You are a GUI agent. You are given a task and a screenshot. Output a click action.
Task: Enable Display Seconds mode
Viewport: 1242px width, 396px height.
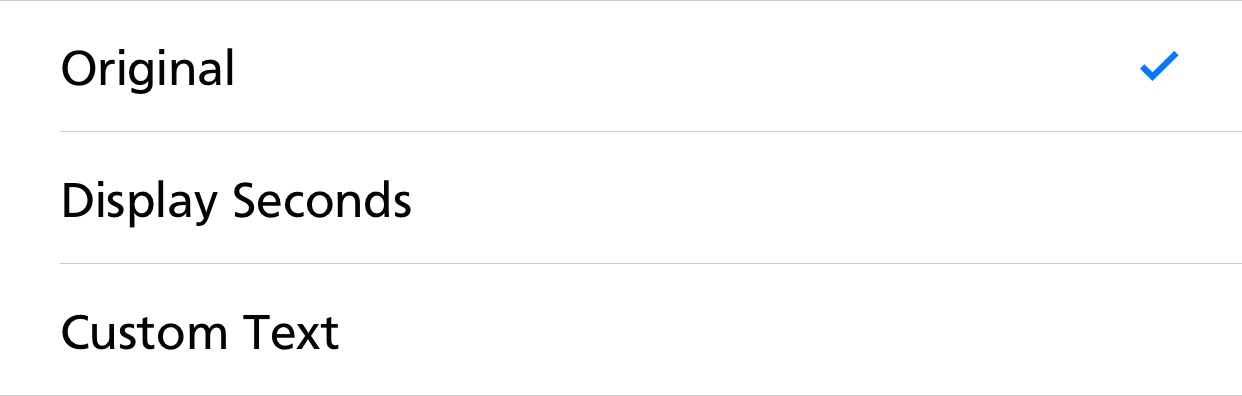pyautogui.click(x=621, y=198)
